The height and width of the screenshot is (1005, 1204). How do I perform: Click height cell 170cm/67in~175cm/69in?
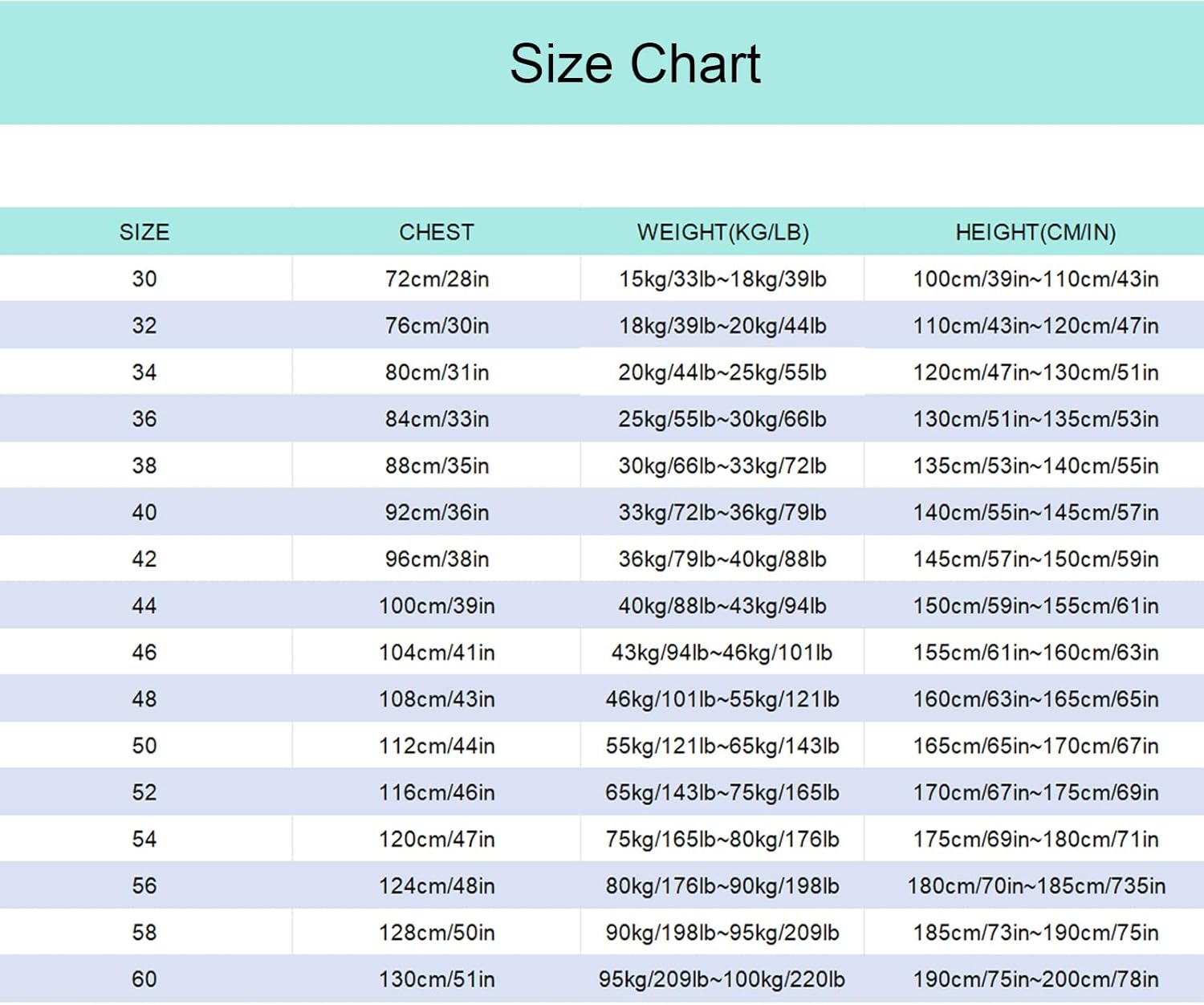click(1035, 792)
